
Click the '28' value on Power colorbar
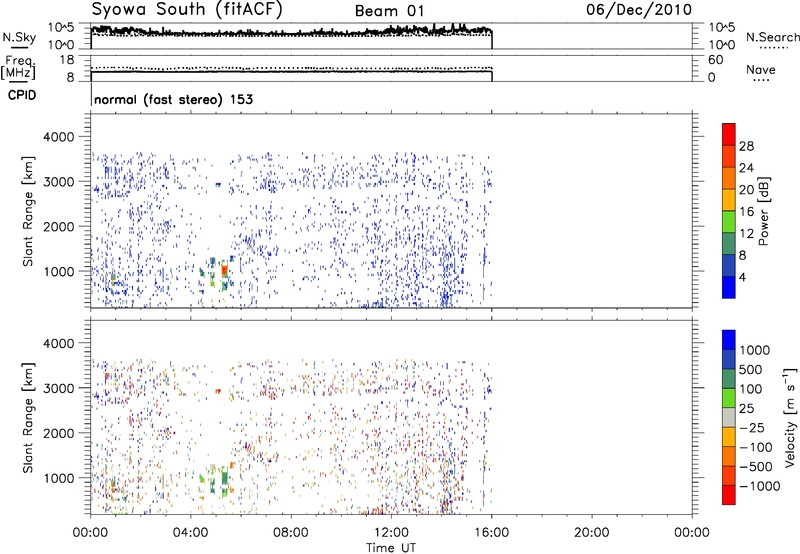pyautogui.click(x=746, y=146)
